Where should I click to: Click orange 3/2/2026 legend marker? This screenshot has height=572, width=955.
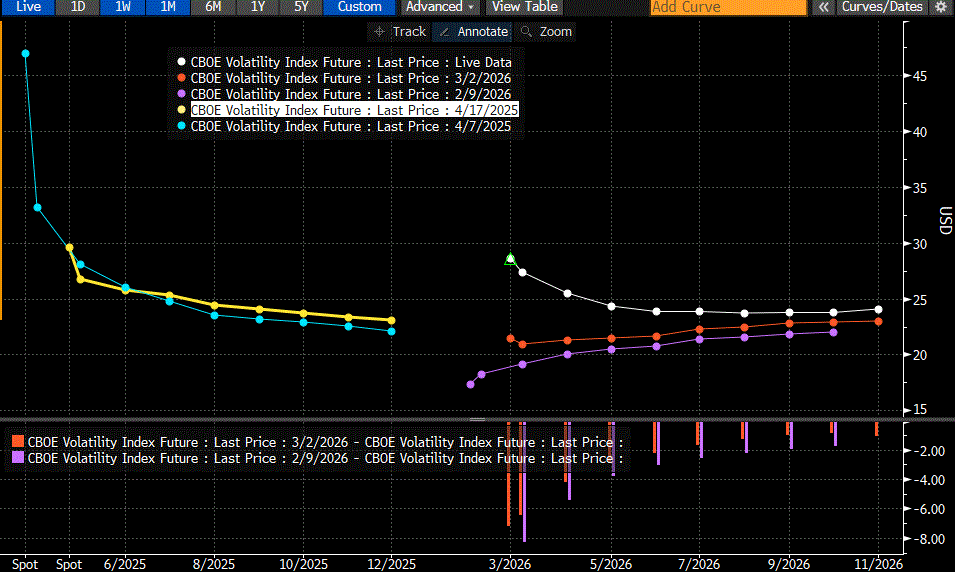[181, 78]
